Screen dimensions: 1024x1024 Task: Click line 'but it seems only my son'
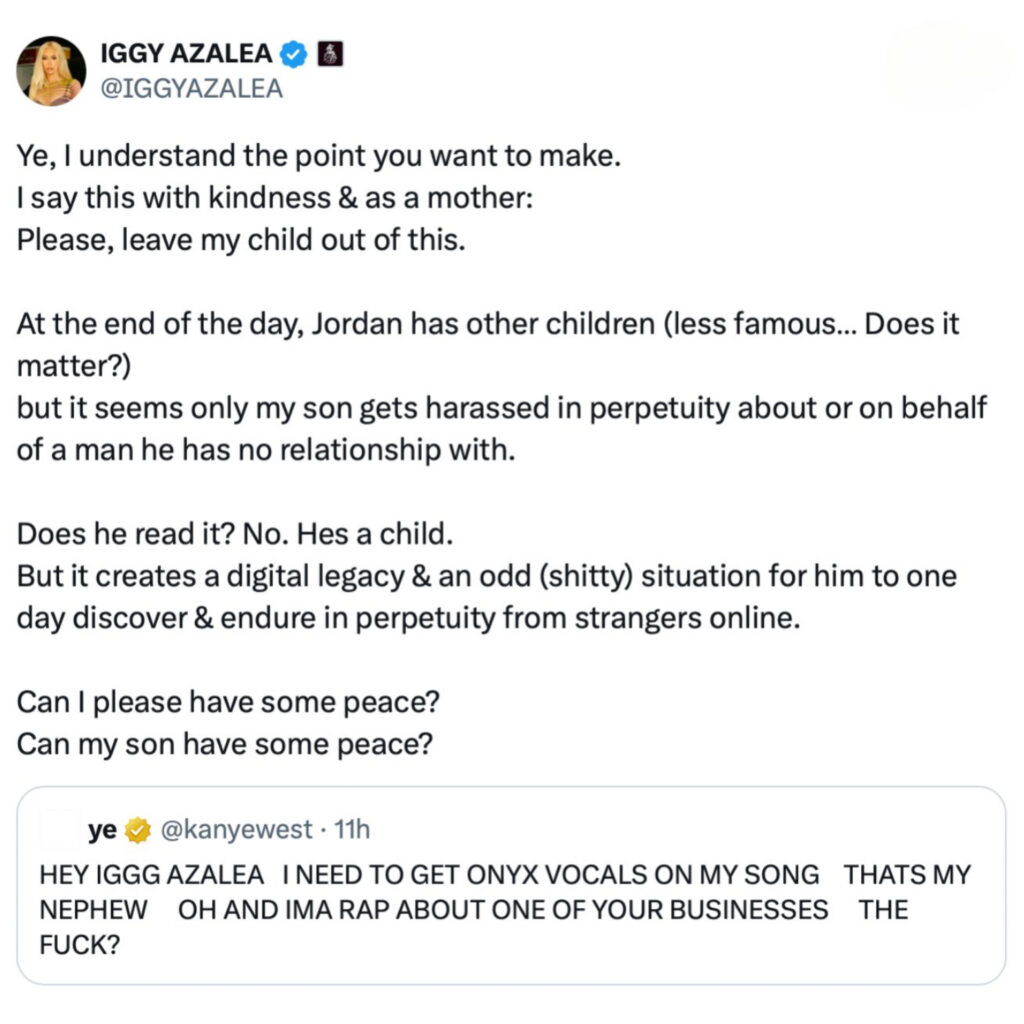coord(502,429)
